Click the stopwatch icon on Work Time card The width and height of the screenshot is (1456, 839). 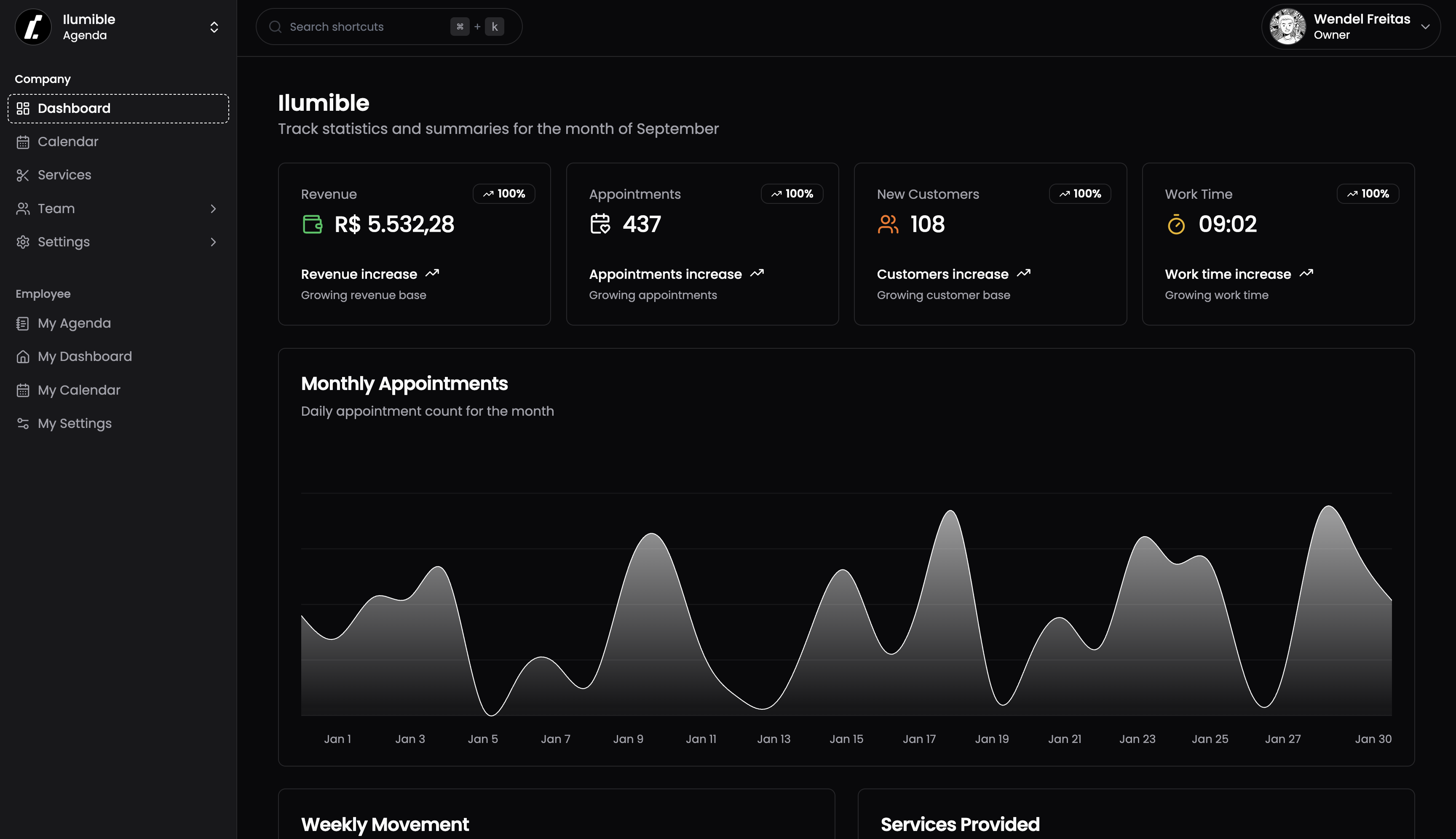pos(1176,225)
